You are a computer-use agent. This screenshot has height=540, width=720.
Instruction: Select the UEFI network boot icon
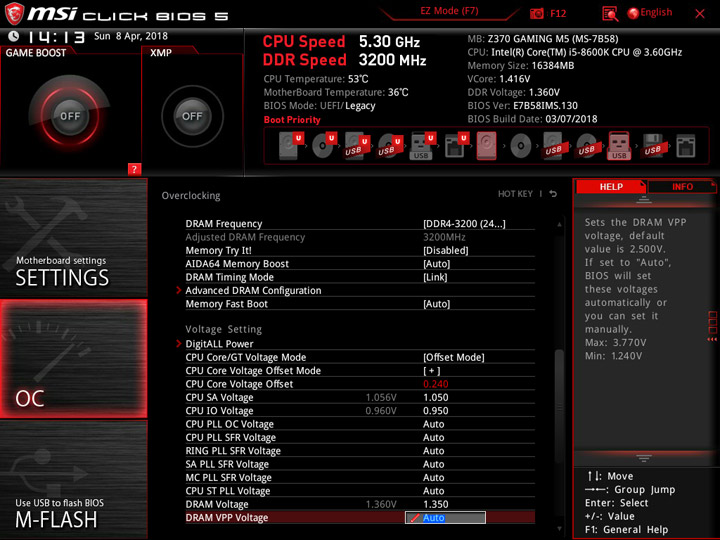coord(456,146)
